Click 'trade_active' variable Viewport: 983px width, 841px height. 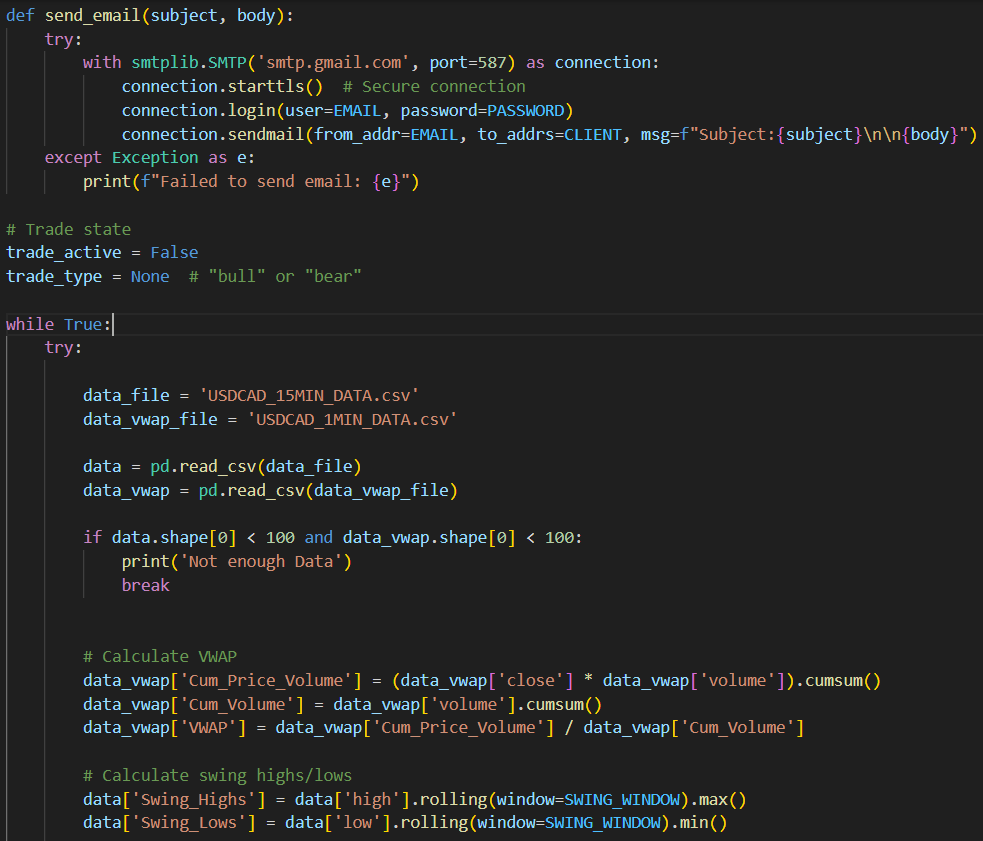[x=64, y=252]
